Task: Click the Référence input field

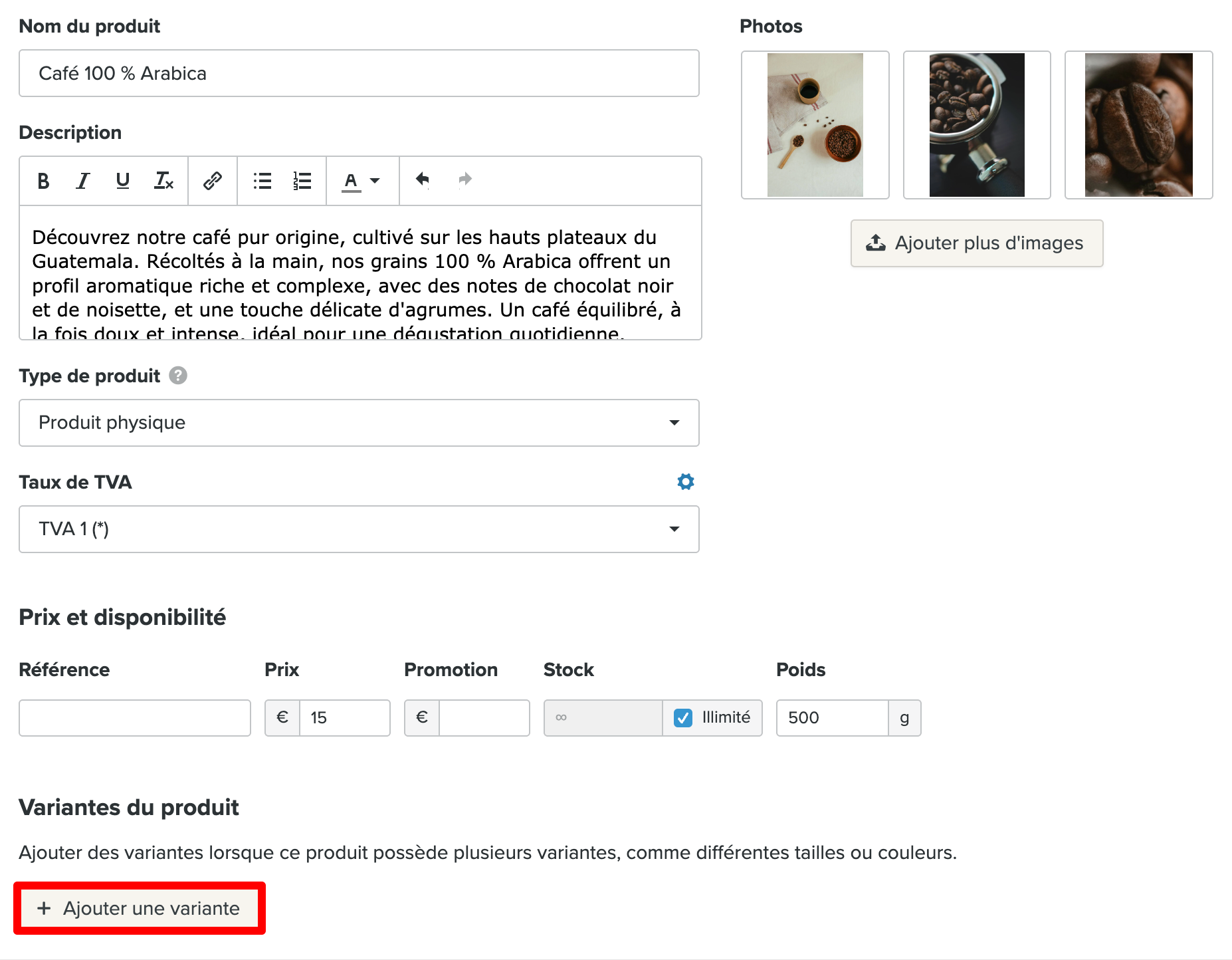Action: (x=135, y=718)
